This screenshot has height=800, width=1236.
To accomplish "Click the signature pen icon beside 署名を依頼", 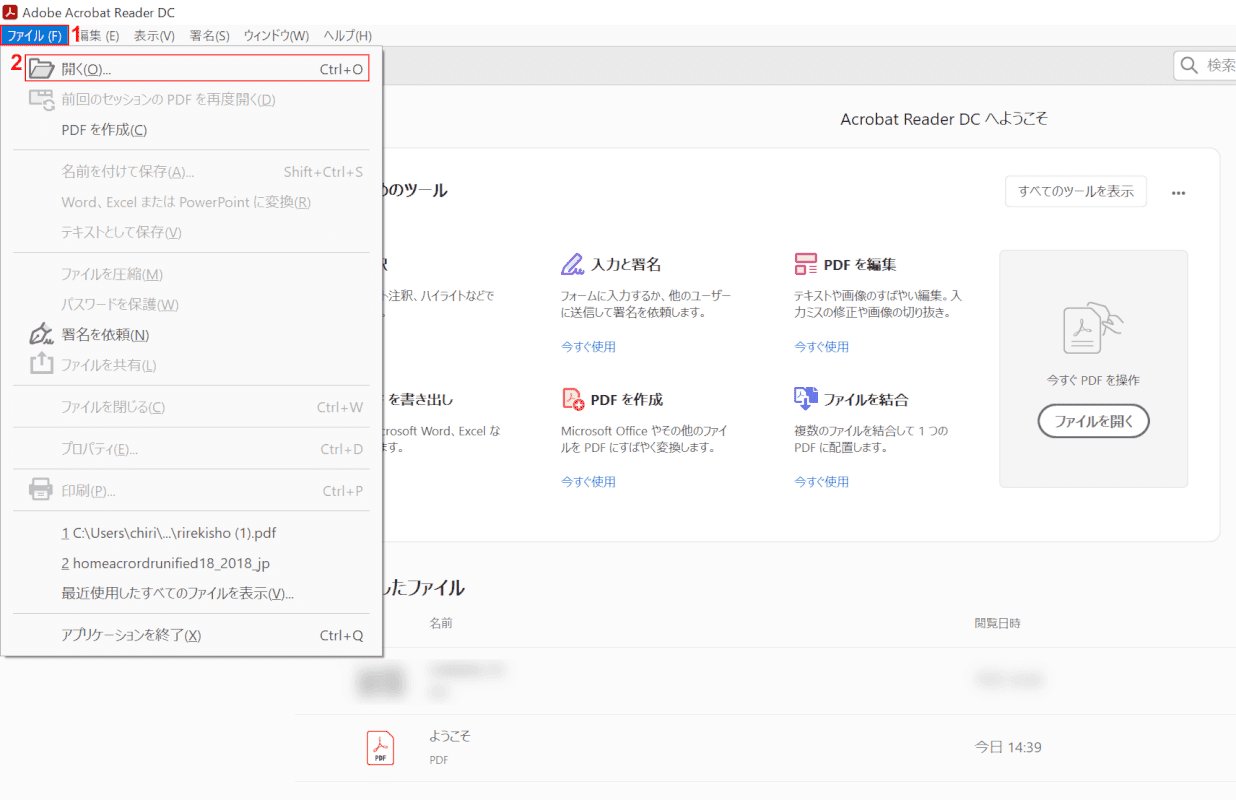I will (x=41, y=334).
